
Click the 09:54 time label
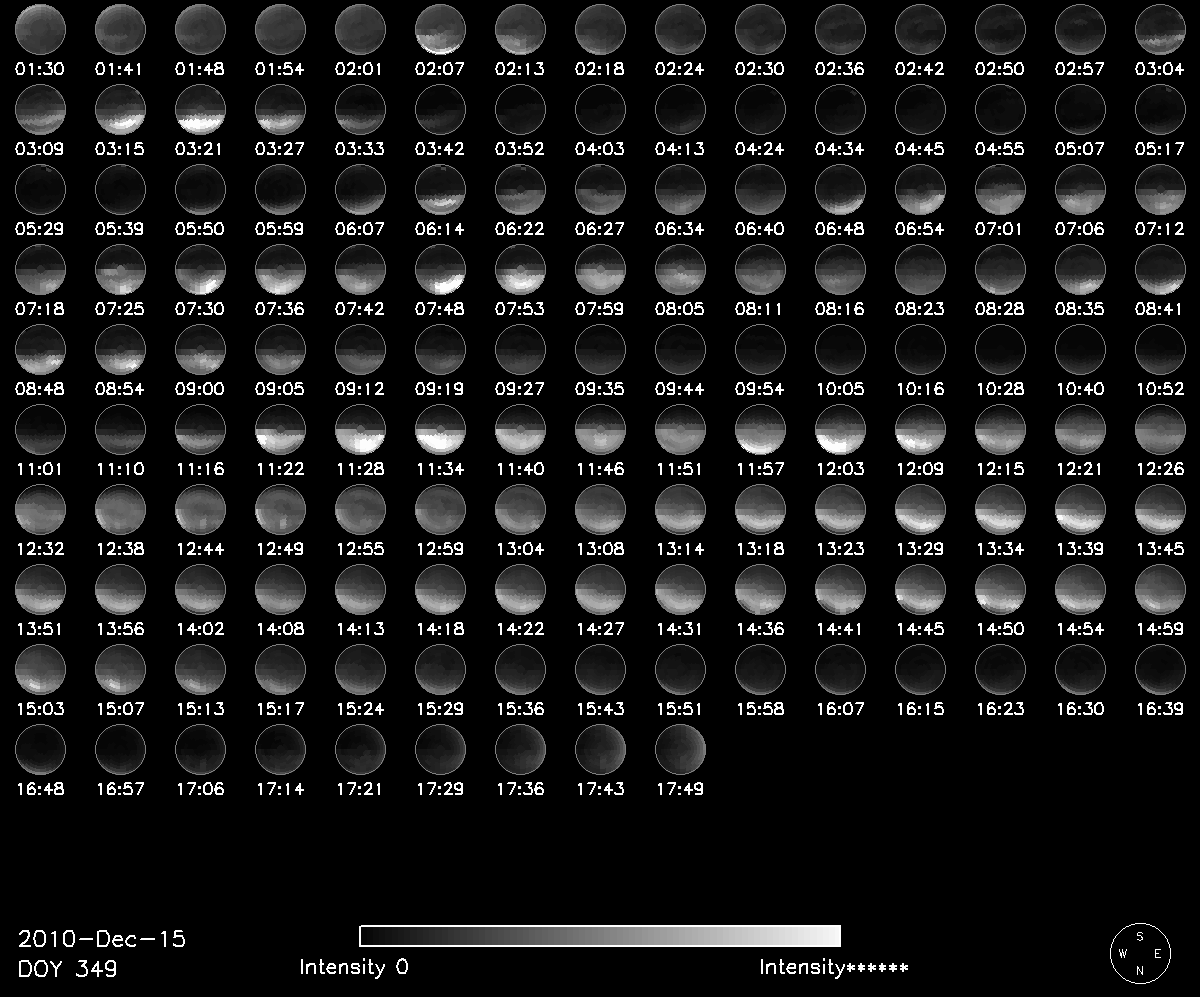point(760,389)
